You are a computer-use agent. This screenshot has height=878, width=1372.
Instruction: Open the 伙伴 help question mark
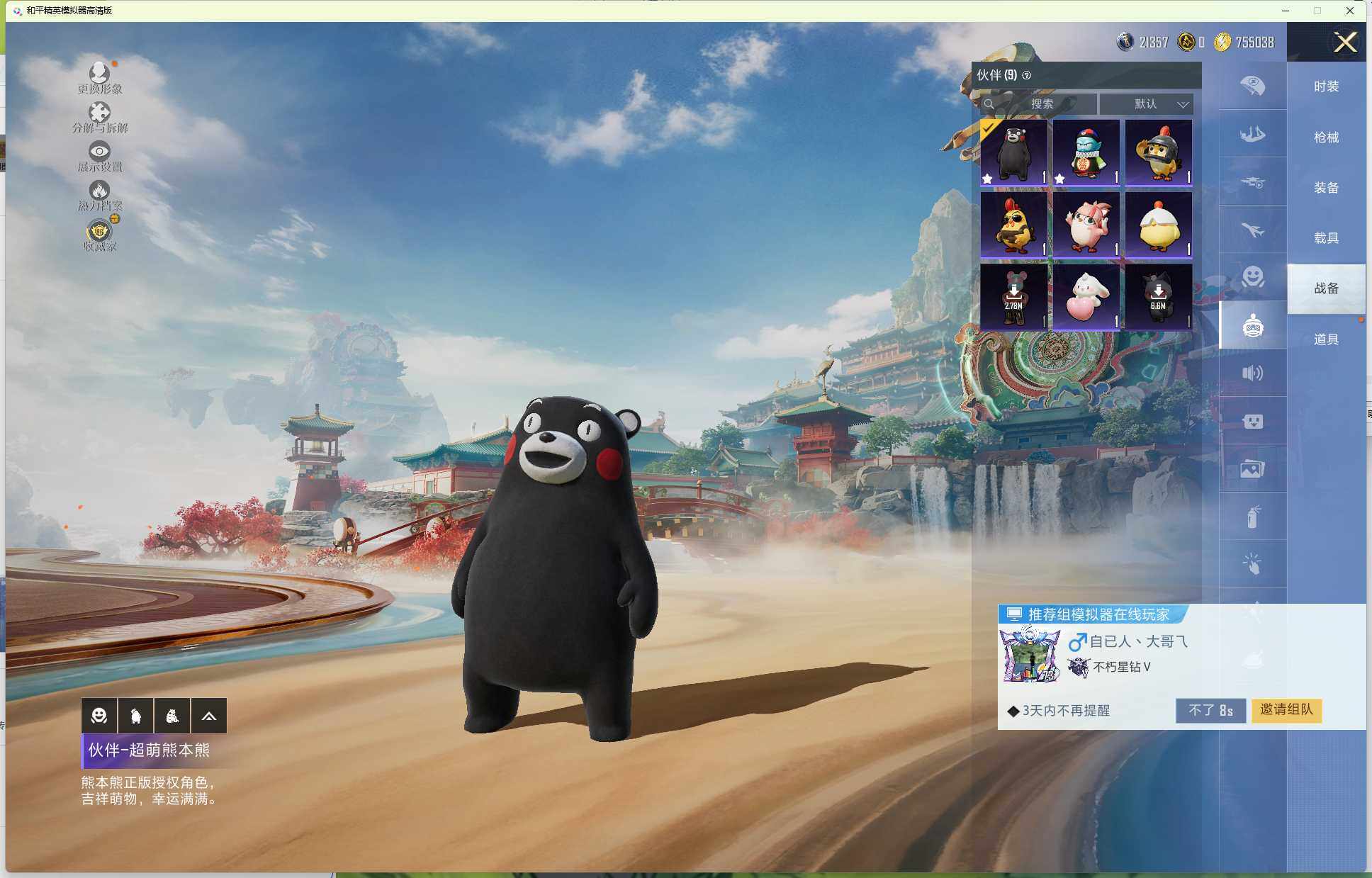(x=1027, y=75)
